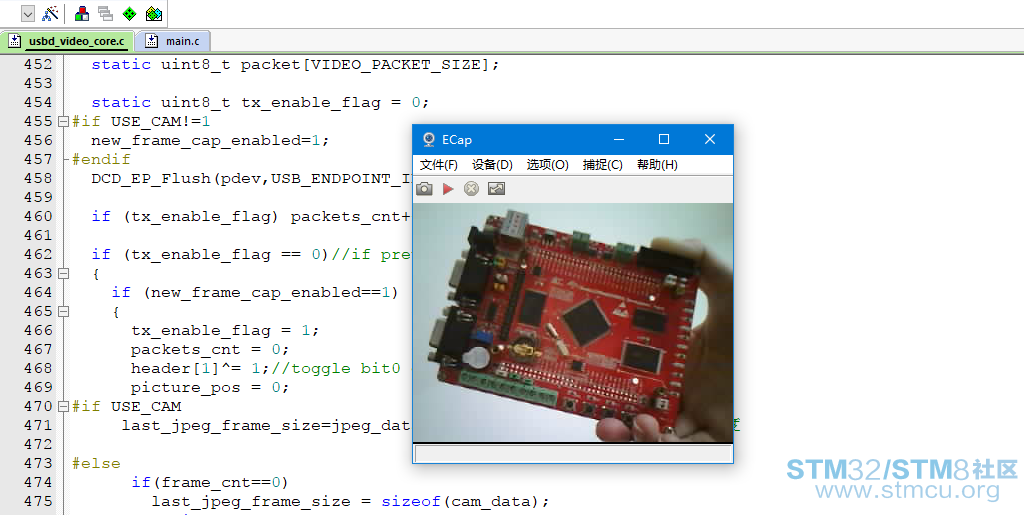Click the green diamond toolbar icon
This screenshot has width=1024, height=515.
click(x=129, y=14)
